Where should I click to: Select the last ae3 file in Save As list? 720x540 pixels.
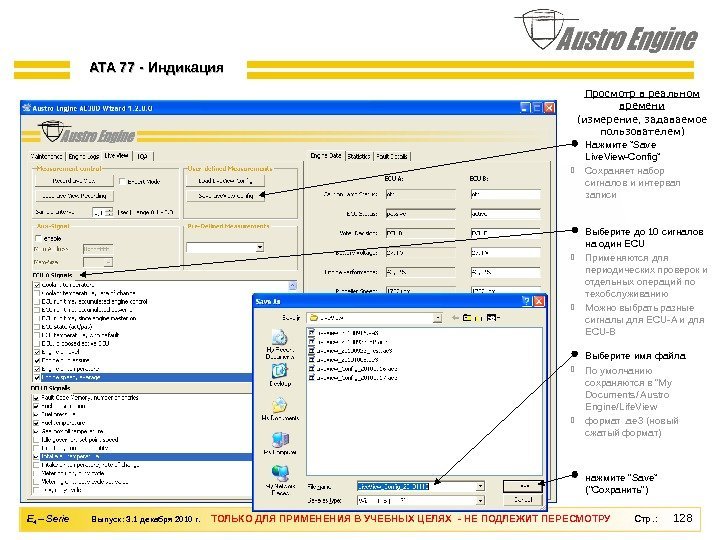coord(353,378)
